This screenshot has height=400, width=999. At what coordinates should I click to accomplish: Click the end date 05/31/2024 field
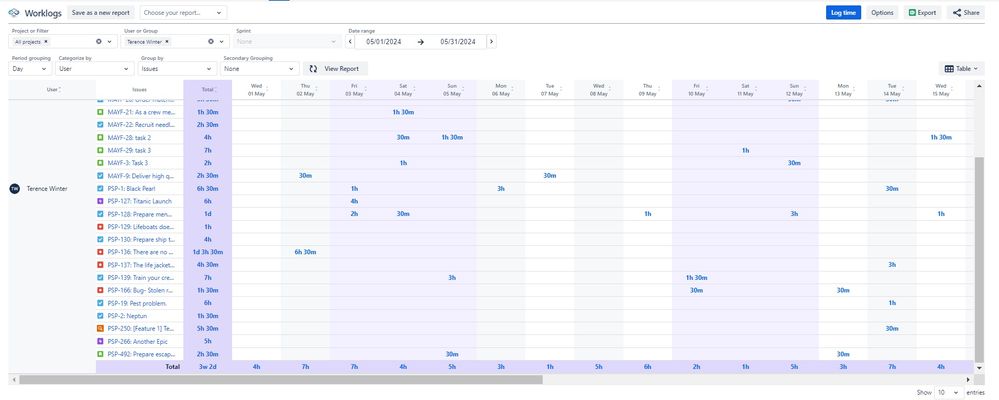[x=458, y=42]
